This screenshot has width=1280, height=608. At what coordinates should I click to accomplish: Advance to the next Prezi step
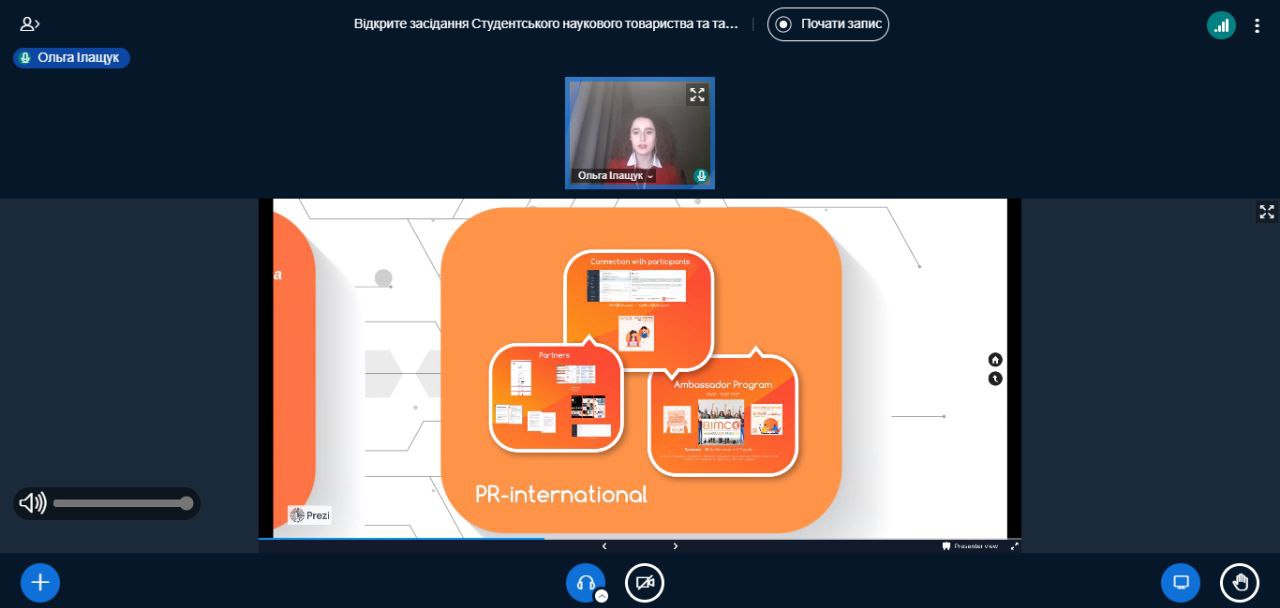(676, 546)
